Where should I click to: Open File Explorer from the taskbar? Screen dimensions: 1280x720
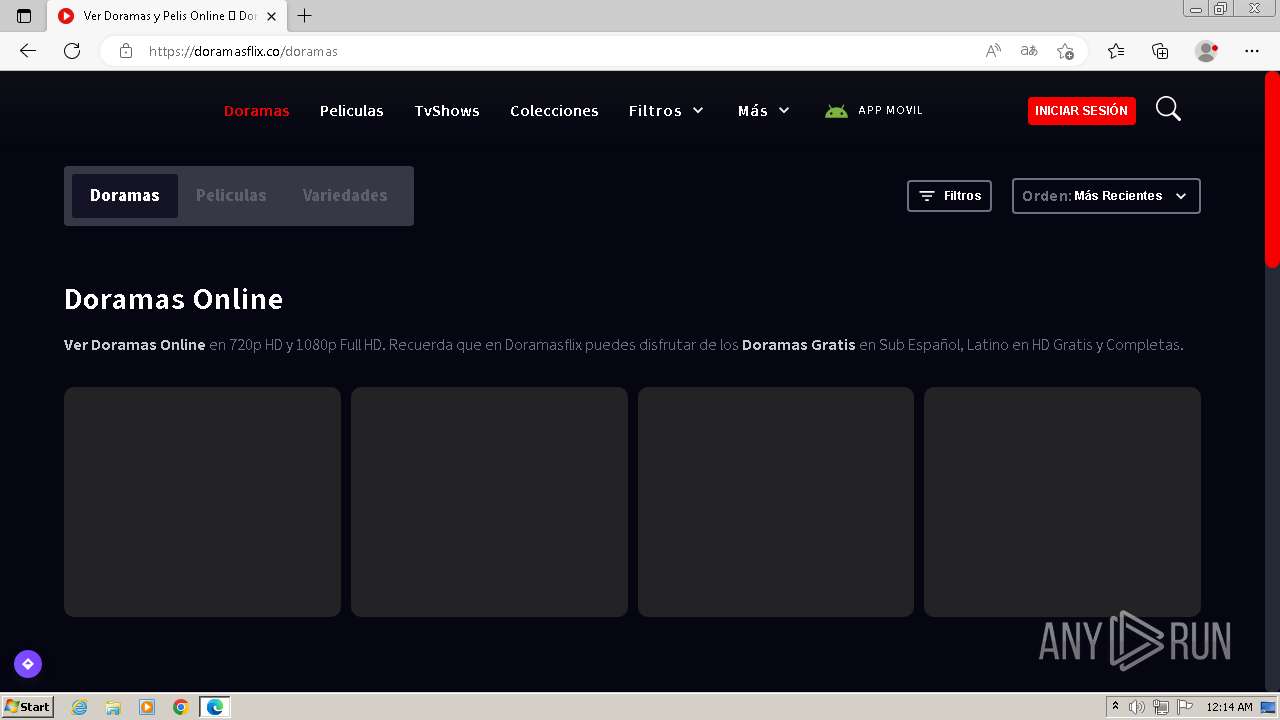pyautogui.click(x=113, y=707)
